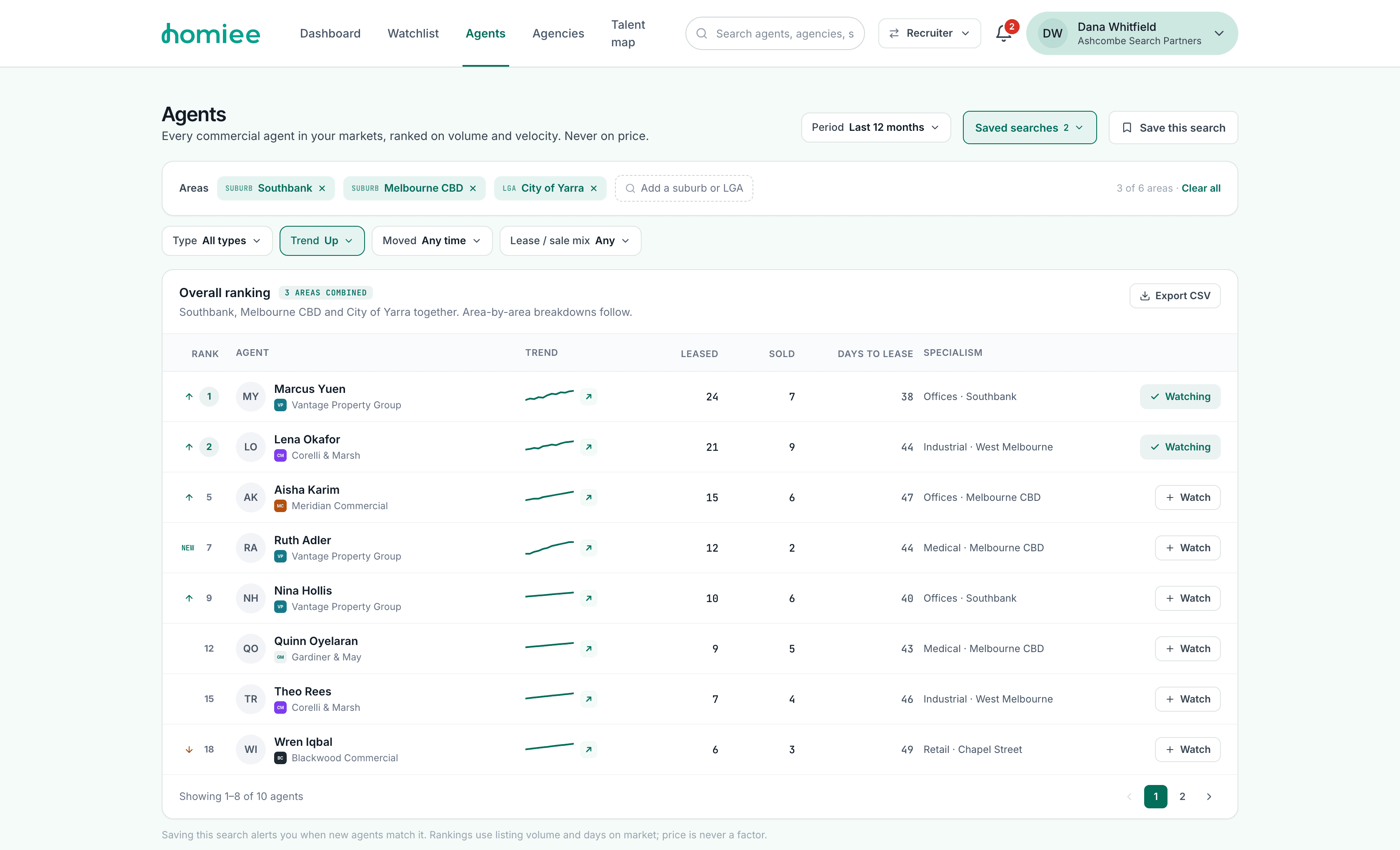The height and width of the screenshot is (850, 1400).
Task: Open the Talent map tab
Action: (628, 33)
